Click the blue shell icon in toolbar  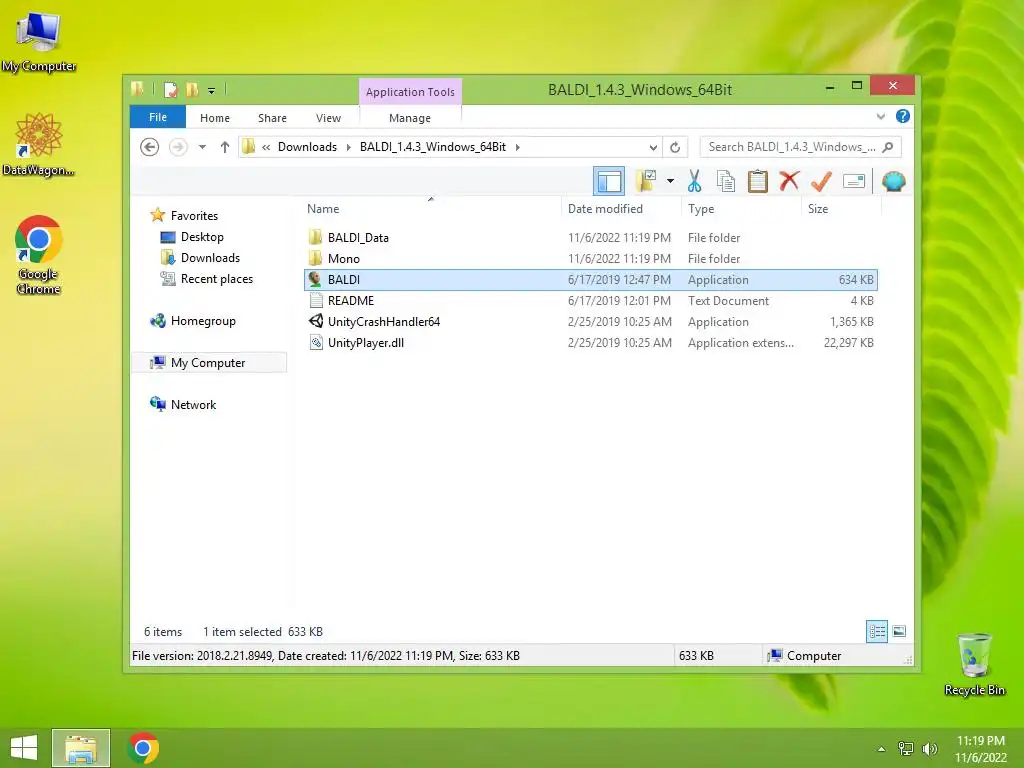893,181
